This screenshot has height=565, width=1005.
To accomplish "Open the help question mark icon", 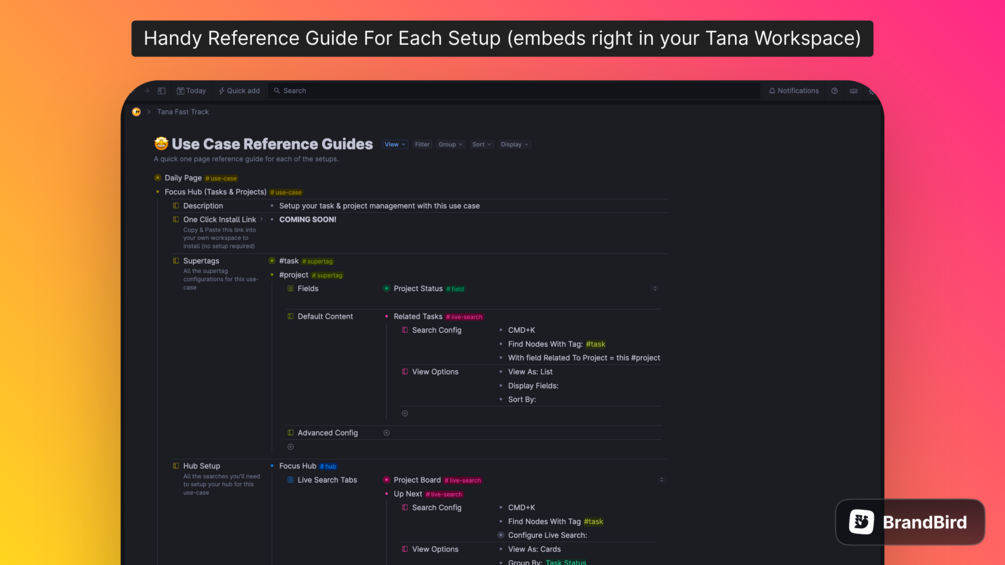I will pos(834,91).
